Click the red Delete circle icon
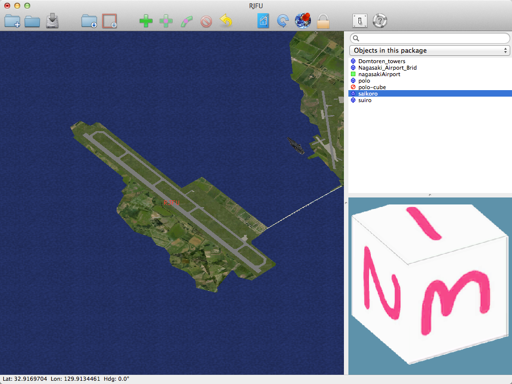The width and height of the screenshot is (512, 384). [206, 22]
